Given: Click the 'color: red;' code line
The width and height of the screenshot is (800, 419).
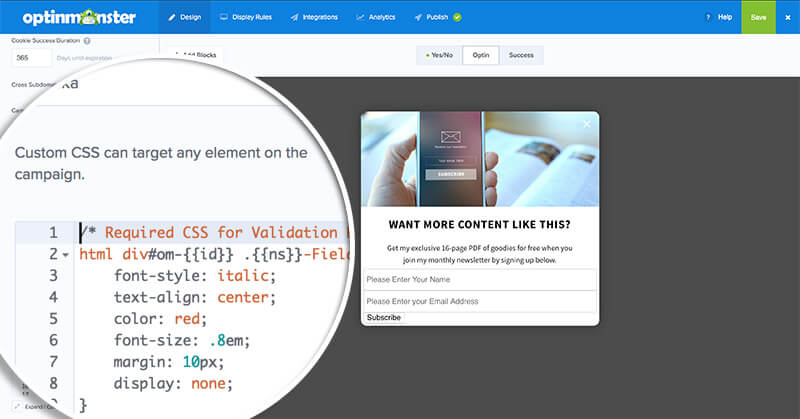Looking at the screenshot, I should [x=160, y=319].
